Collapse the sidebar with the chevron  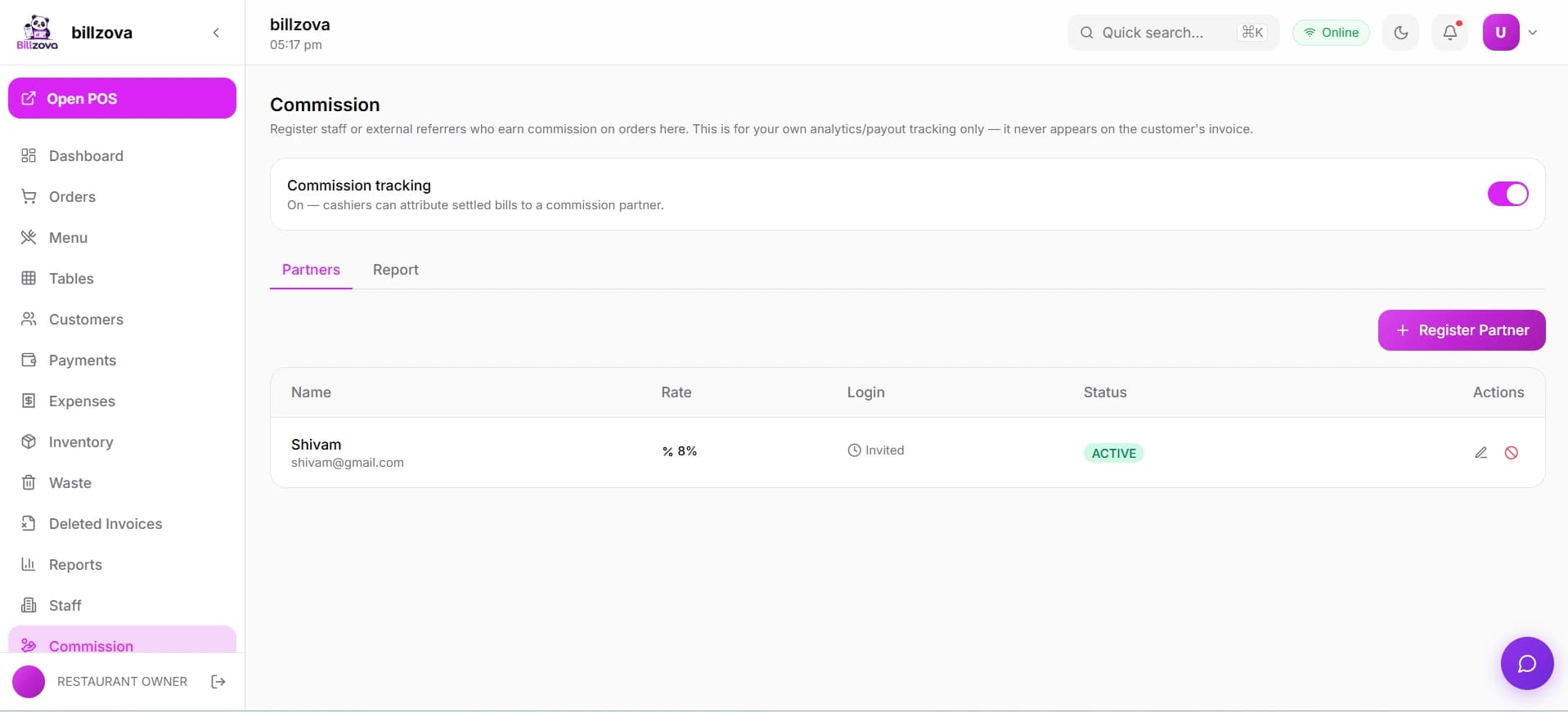216,33
